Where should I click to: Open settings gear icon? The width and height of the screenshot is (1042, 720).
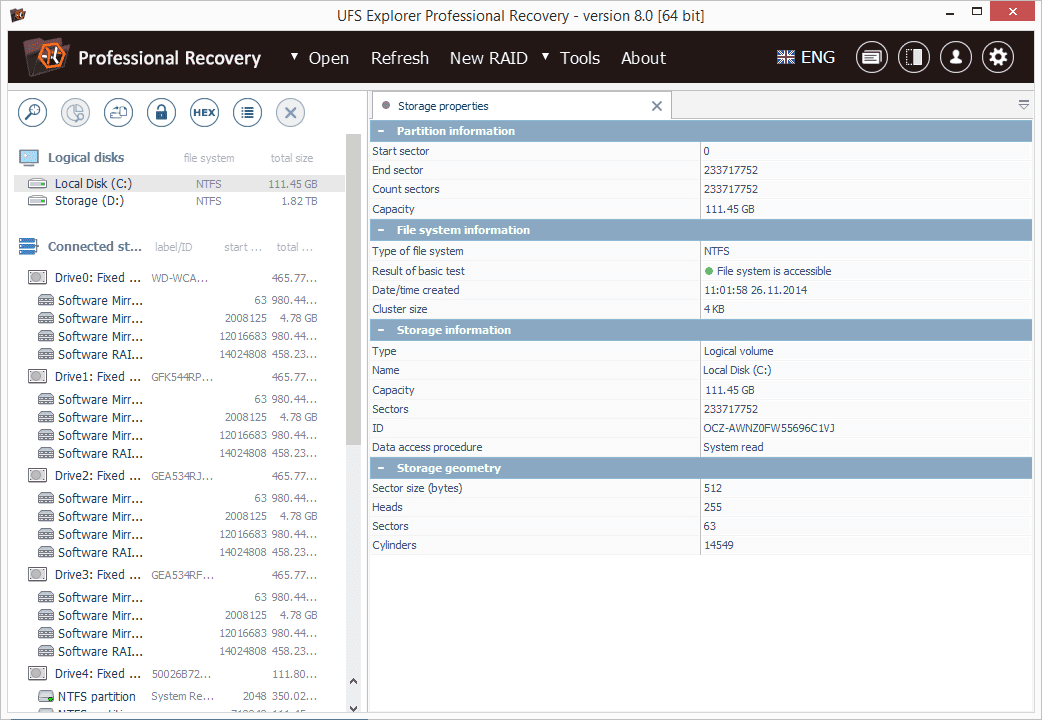[x=998, y=57]
